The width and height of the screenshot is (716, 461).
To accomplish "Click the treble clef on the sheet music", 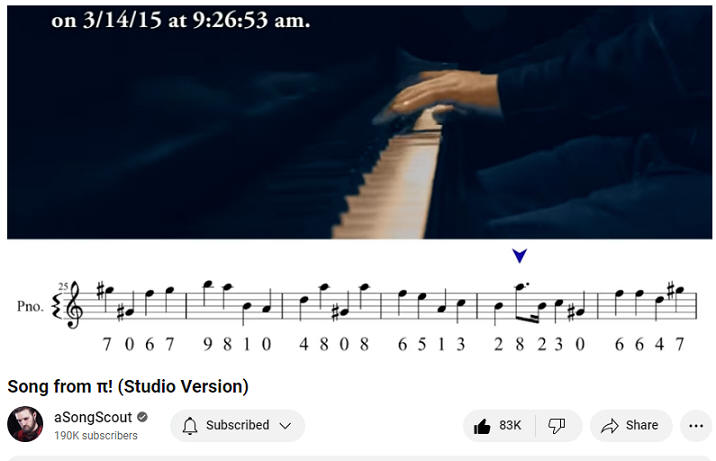I will [74, 304].
